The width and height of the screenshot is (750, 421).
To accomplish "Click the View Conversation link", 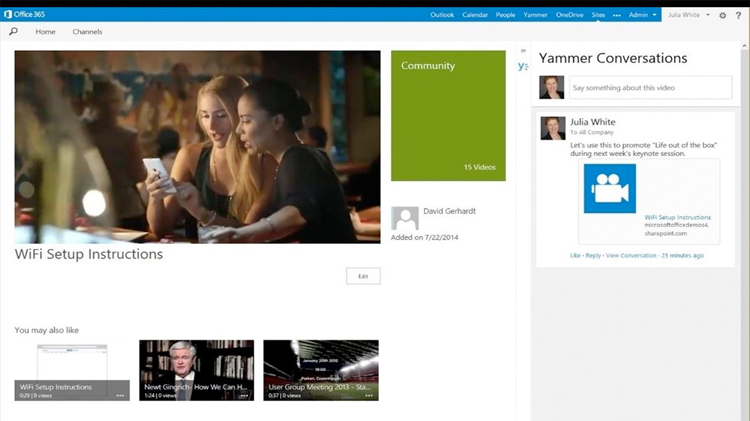I will (x=633, y=255).
